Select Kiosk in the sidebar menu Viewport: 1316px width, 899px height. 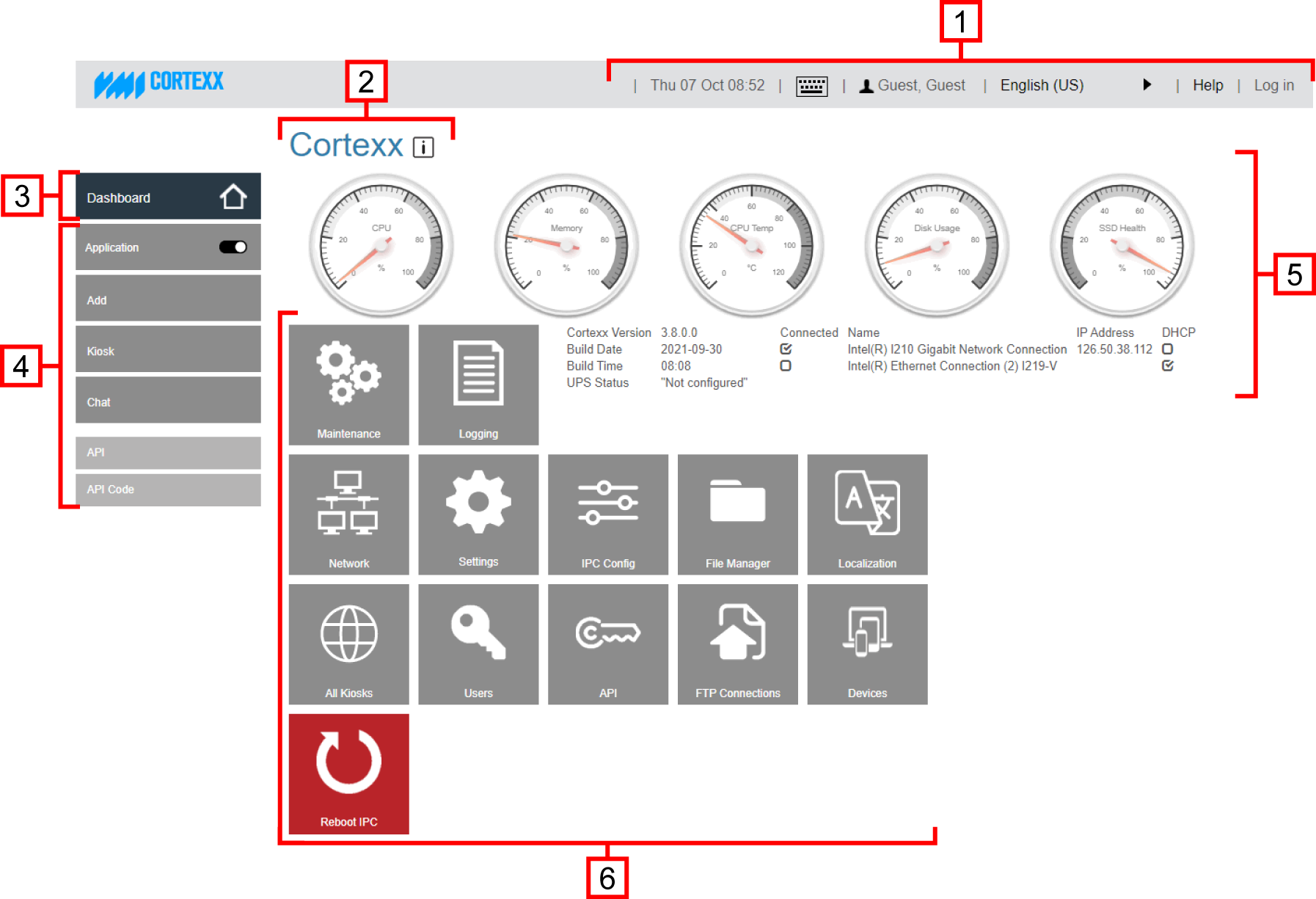point(168,351)
